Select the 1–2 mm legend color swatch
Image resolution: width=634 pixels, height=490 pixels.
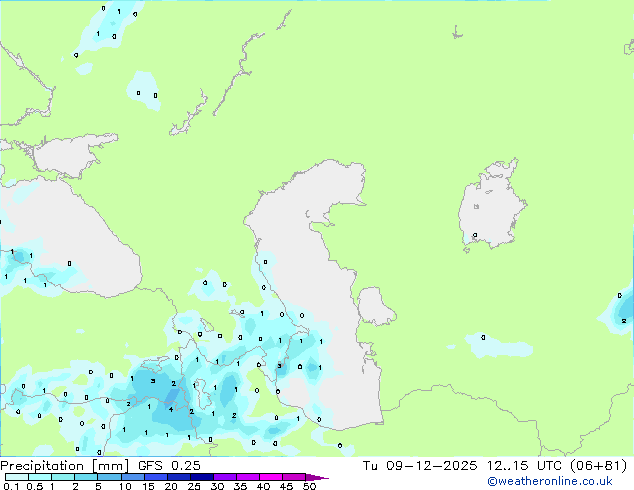click(63, 477)
